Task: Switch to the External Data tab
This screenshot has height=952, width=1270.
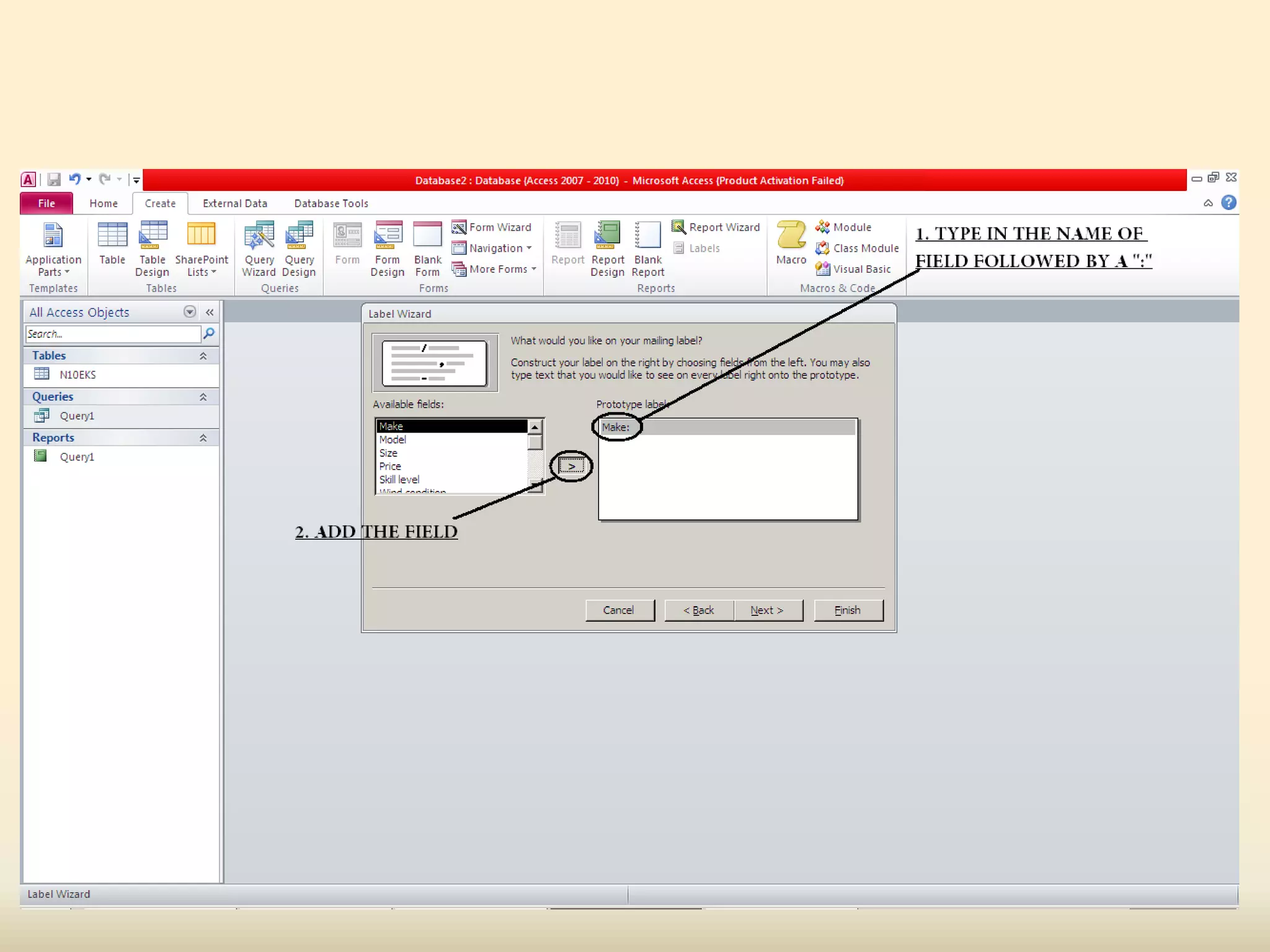Action: [234, 203]
